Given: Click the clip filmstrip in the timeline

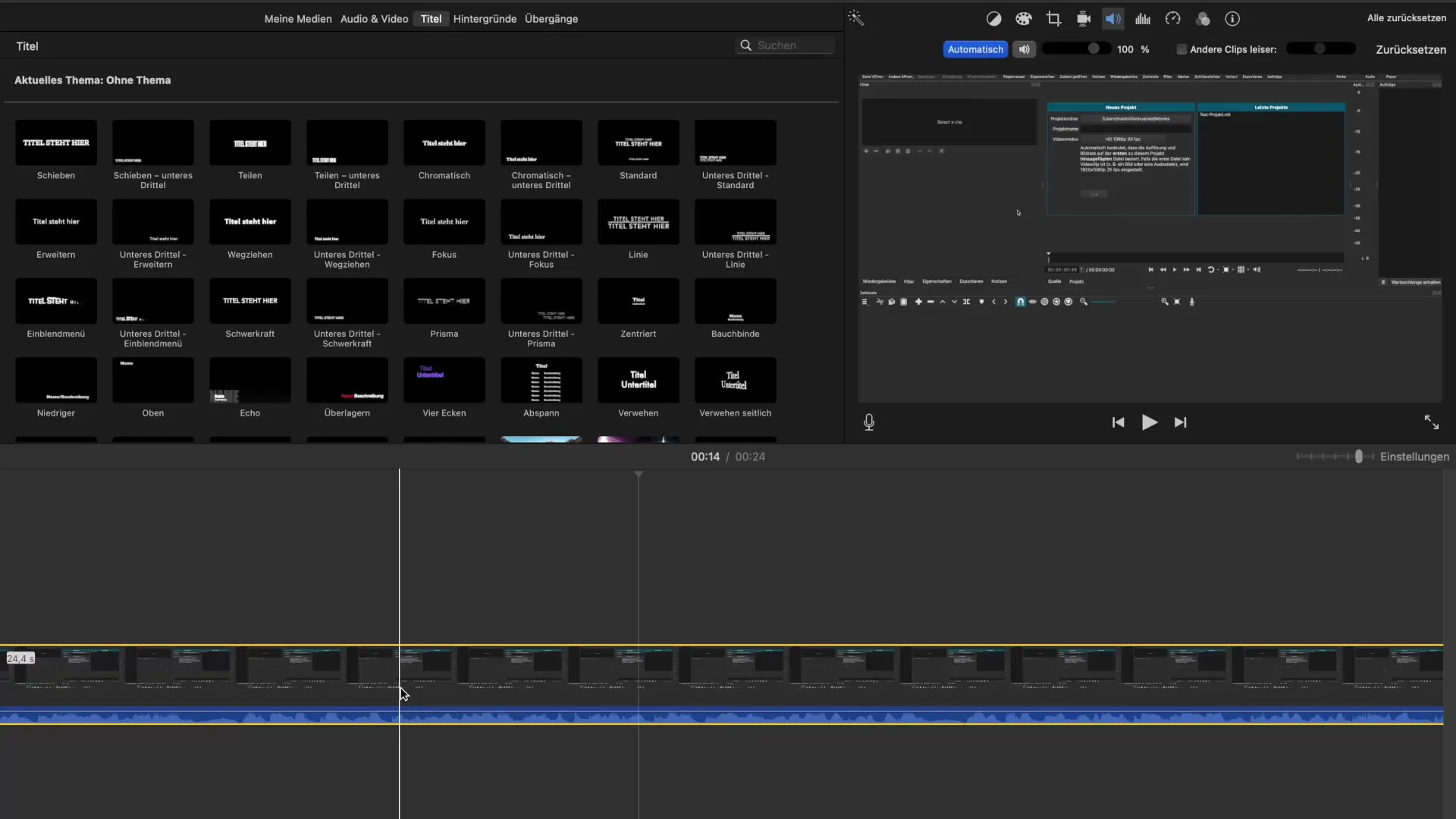Looking at the screenshot, I should [721, 667].
